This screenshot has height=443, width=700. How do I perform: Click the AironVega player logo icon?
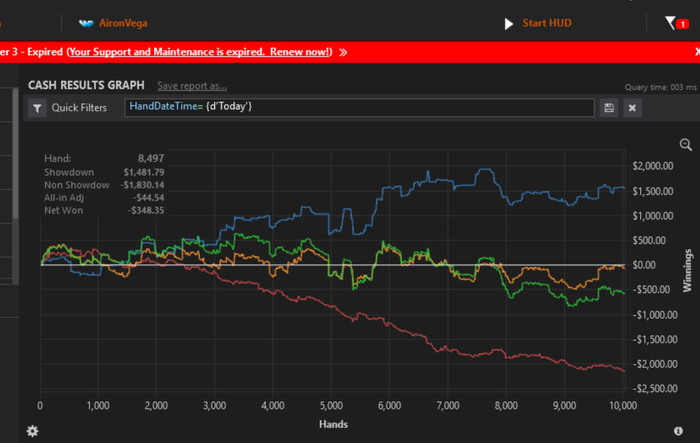coord(86,23)
